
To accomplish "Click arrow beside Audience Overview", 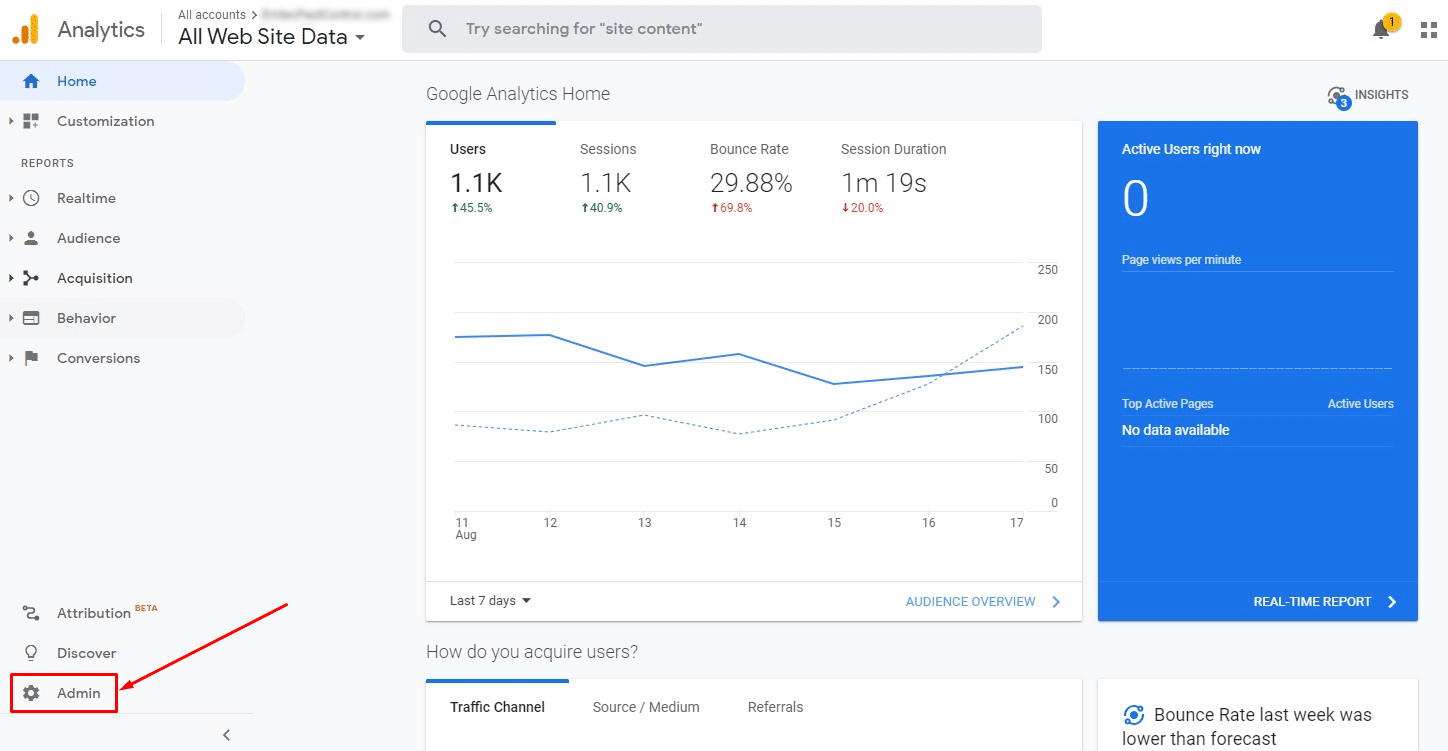I will click(x=1056, y=602).
